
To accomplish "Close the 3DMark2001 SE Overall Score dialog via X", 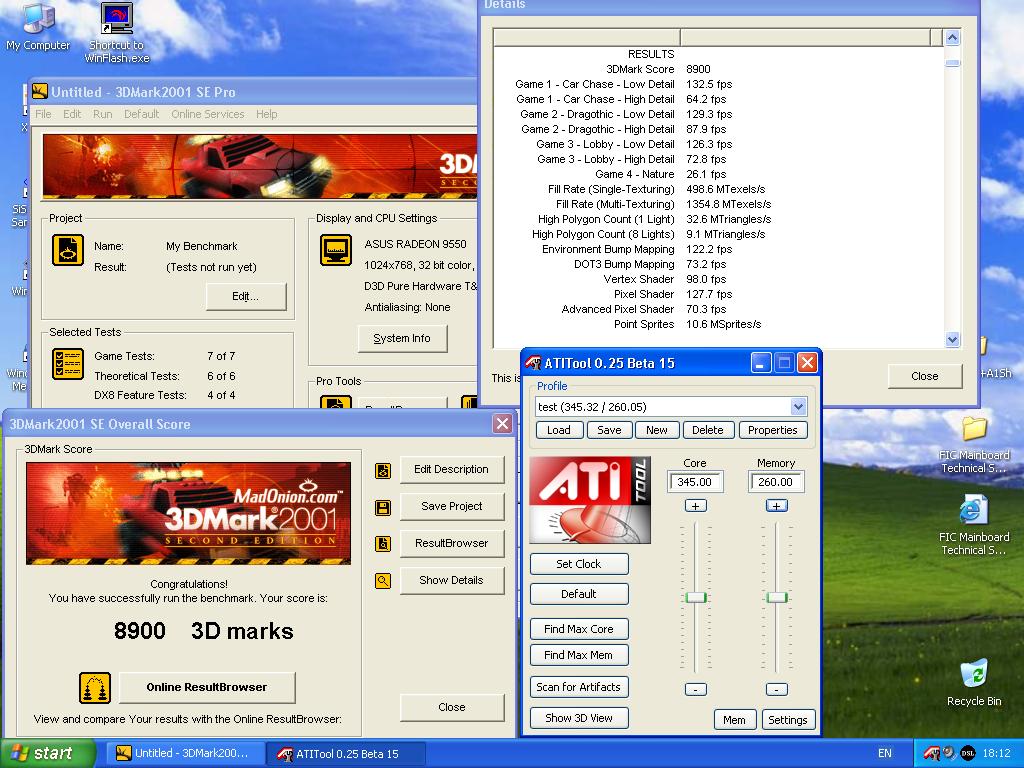I will [x=502, y=424].
